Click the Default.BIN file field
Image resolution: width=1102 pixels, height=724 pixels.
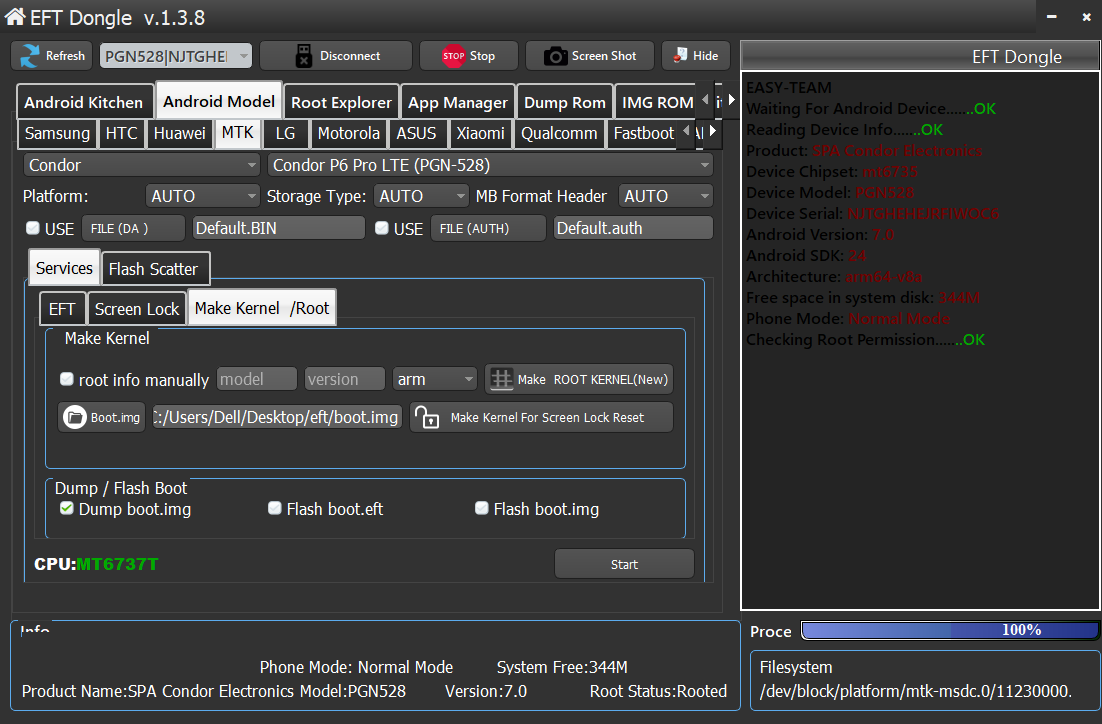click(278, 228)
